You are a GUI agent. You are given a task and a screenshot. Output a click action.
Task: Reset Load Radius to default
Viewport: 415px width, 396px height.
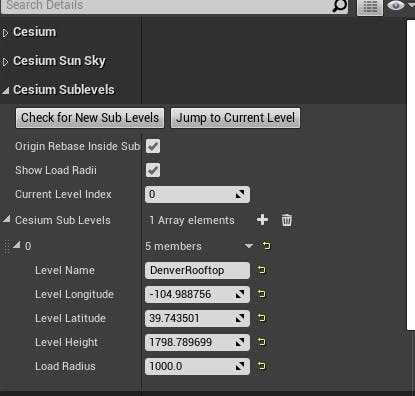(x=262, y=366)
